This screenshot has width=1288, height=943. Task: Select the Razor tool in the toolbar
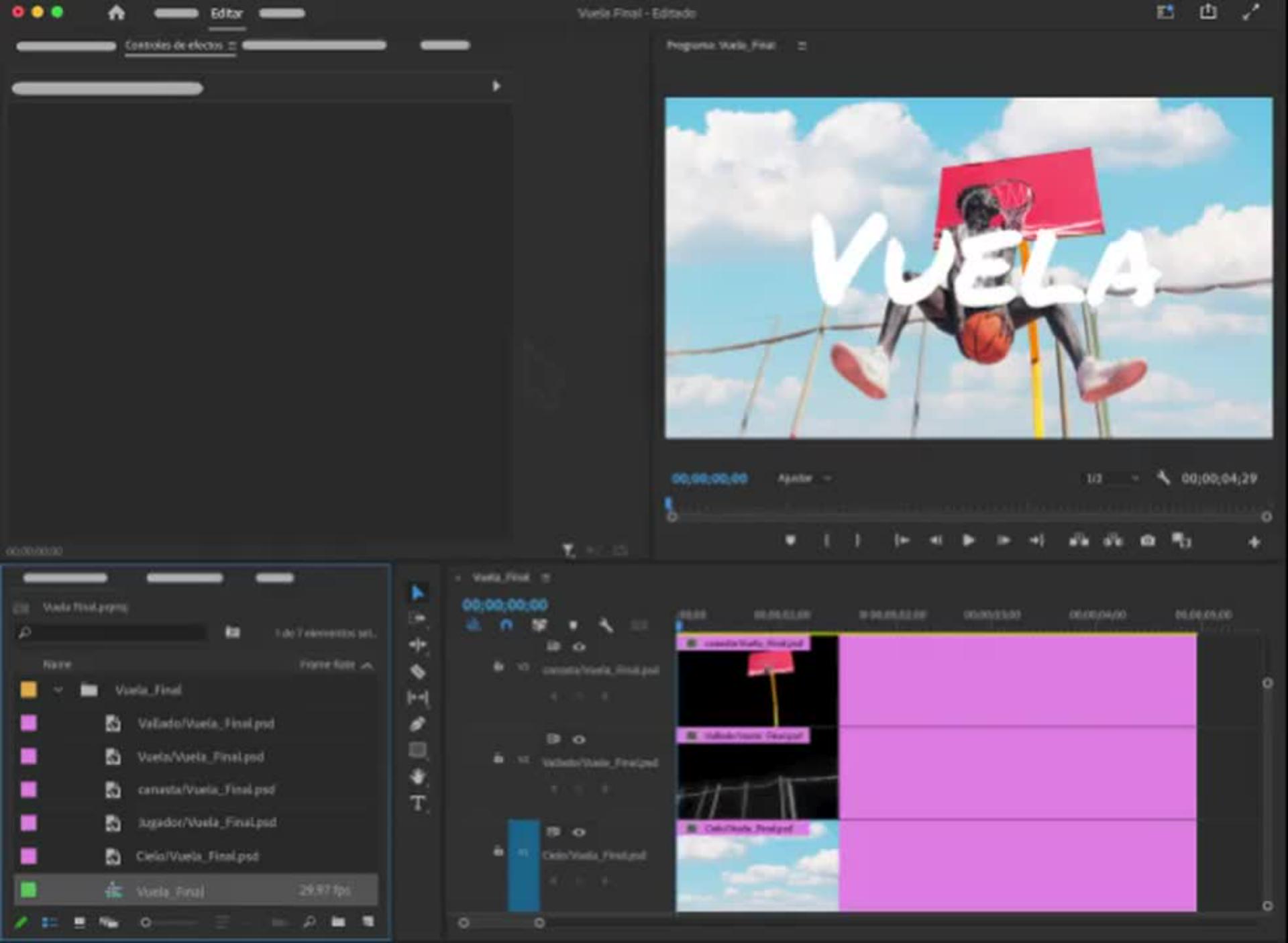pos(417,671)
